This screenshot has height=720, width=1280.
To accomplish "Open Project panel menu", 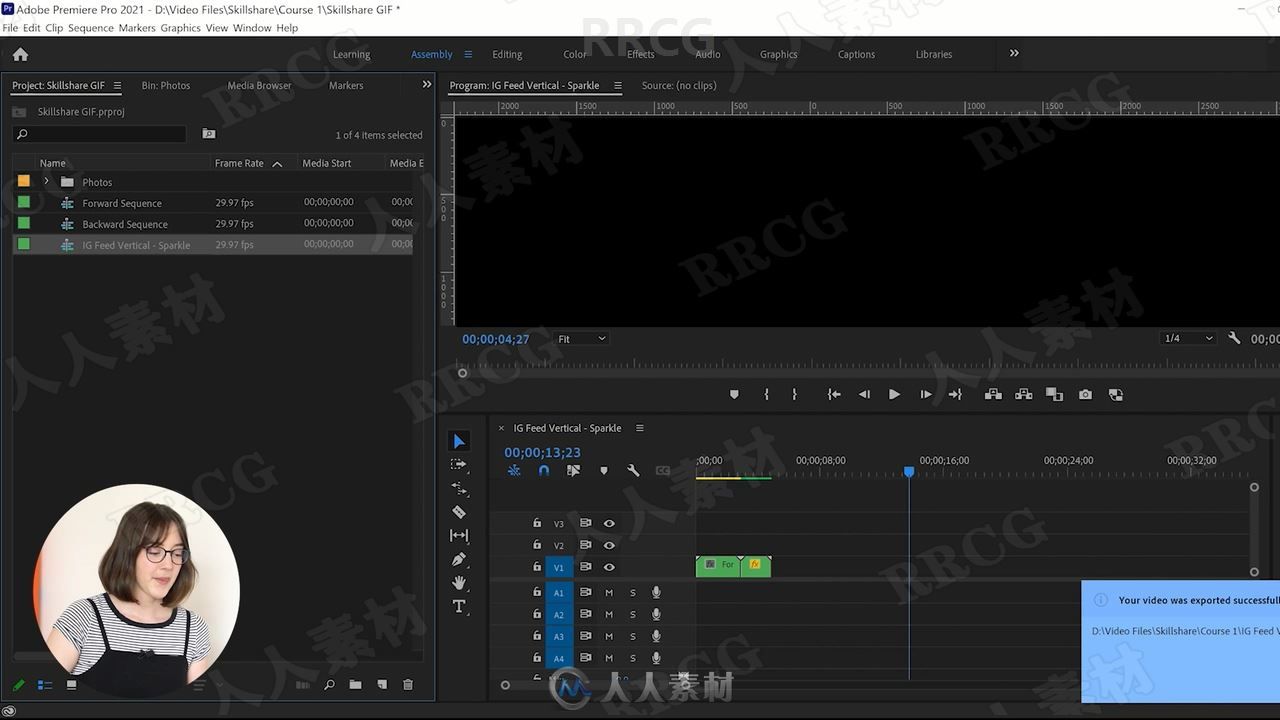I will click(117, 85).
